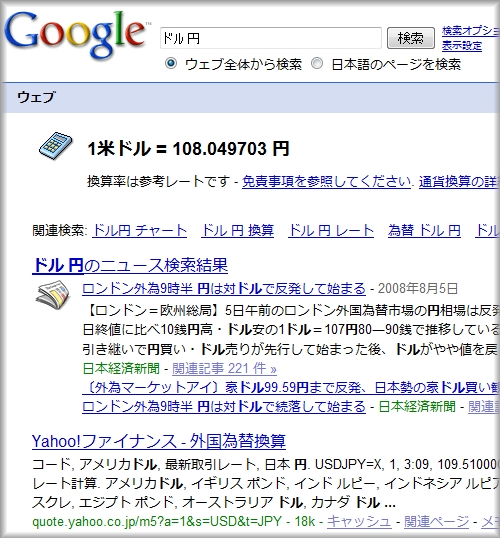
Task: Focus the search box containing ドル 円
Action: point(271,38)
